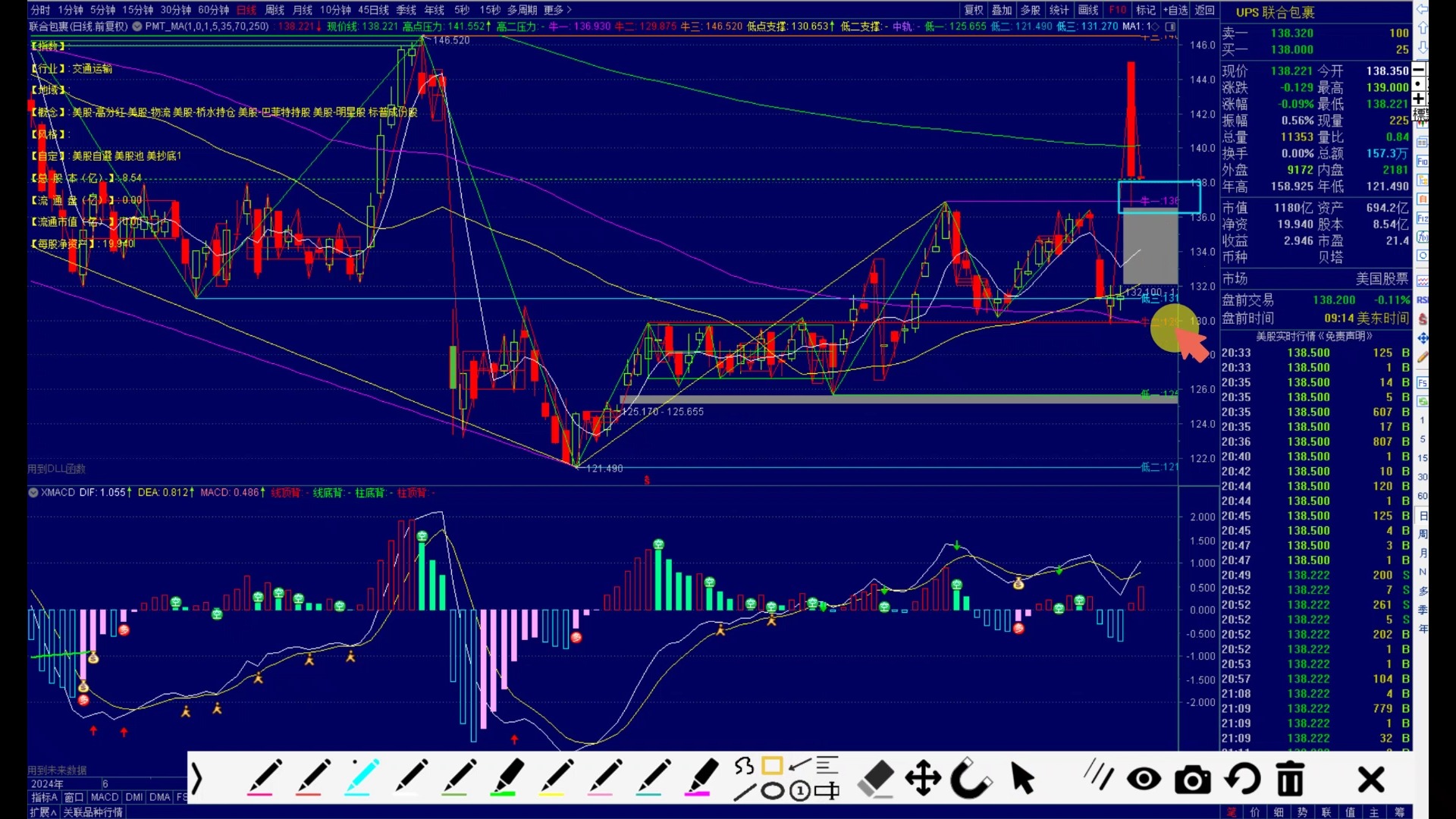
Task: Select the DMI indicator tab
Action: 134,797
